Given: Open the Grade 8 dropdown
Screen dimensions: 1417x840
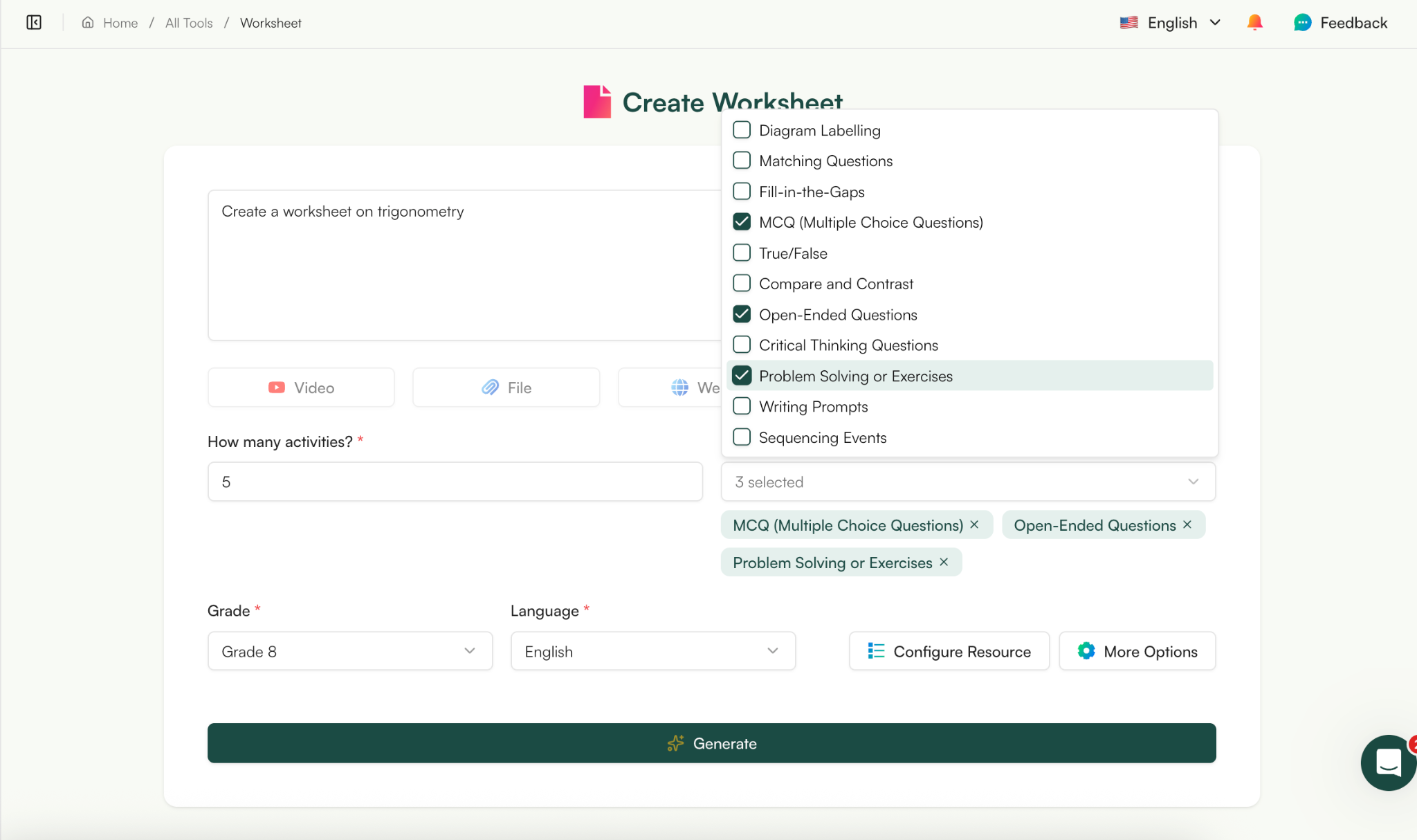Looking at the screenshot, I should coord(349,650).
